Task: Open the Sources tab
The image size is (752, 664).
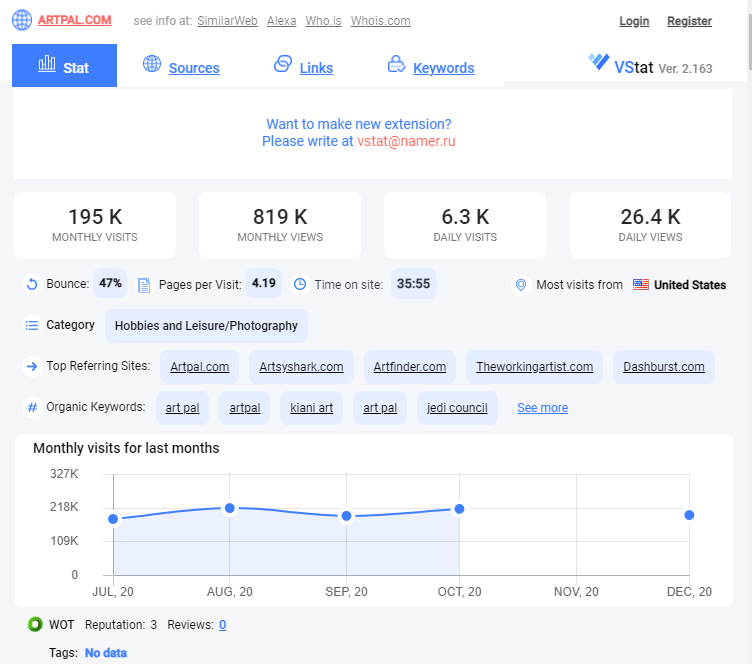Action: click(194, 68)
